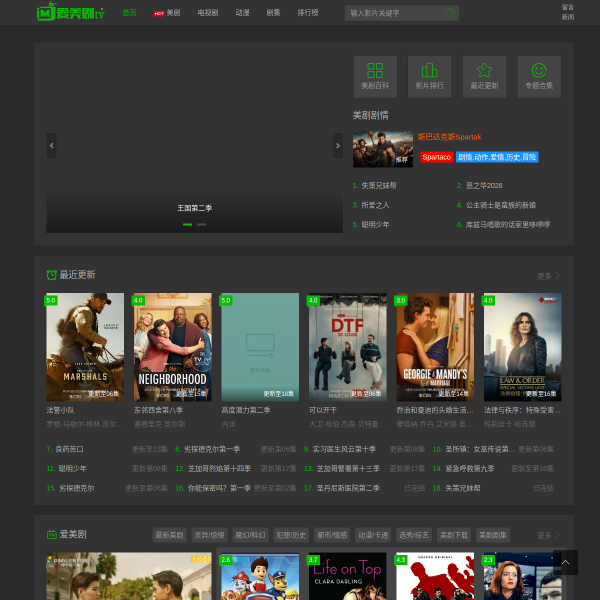Open the Neighborhood poster thumbnail
Screen dimensions: 600x600
(x=173, y=347)
